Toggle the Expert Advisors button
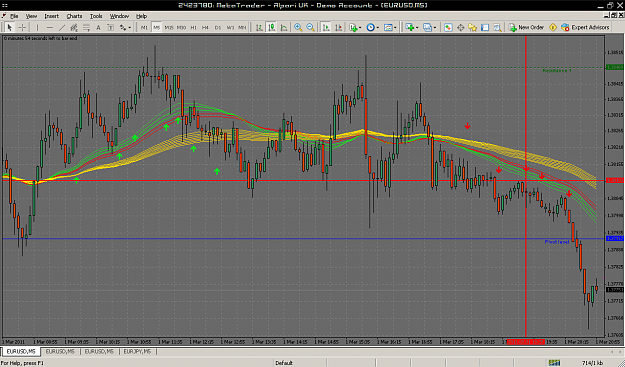The width and height of the screenshot is (625, 367). coord(585,27)
